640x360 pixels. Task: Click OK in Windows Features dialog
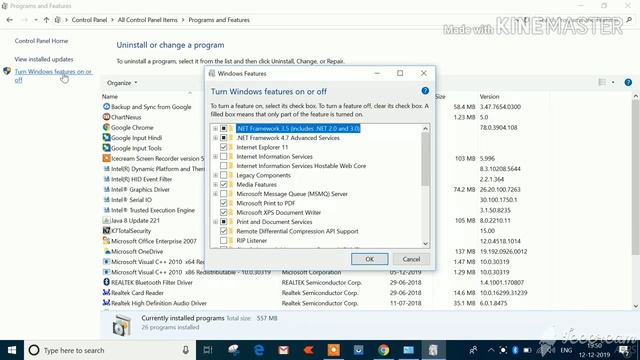(369, 259)
